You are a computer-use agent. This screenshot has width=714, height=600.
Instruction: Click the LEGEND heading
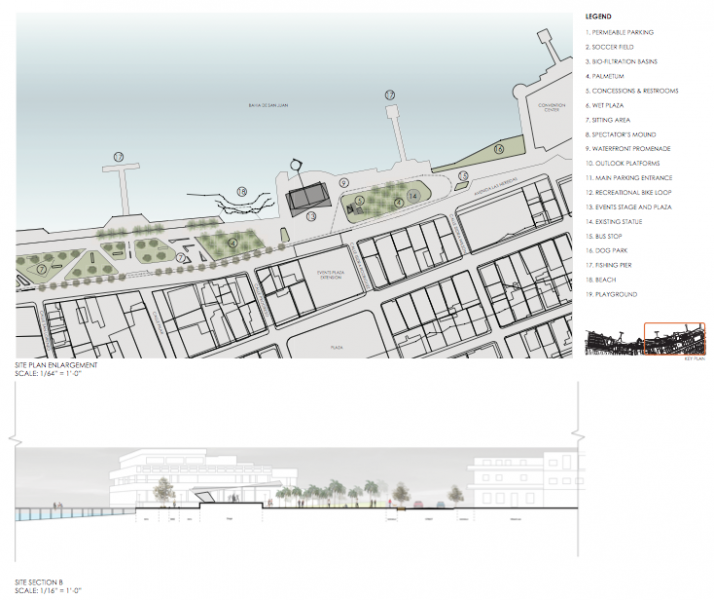[x=597, y=17]
